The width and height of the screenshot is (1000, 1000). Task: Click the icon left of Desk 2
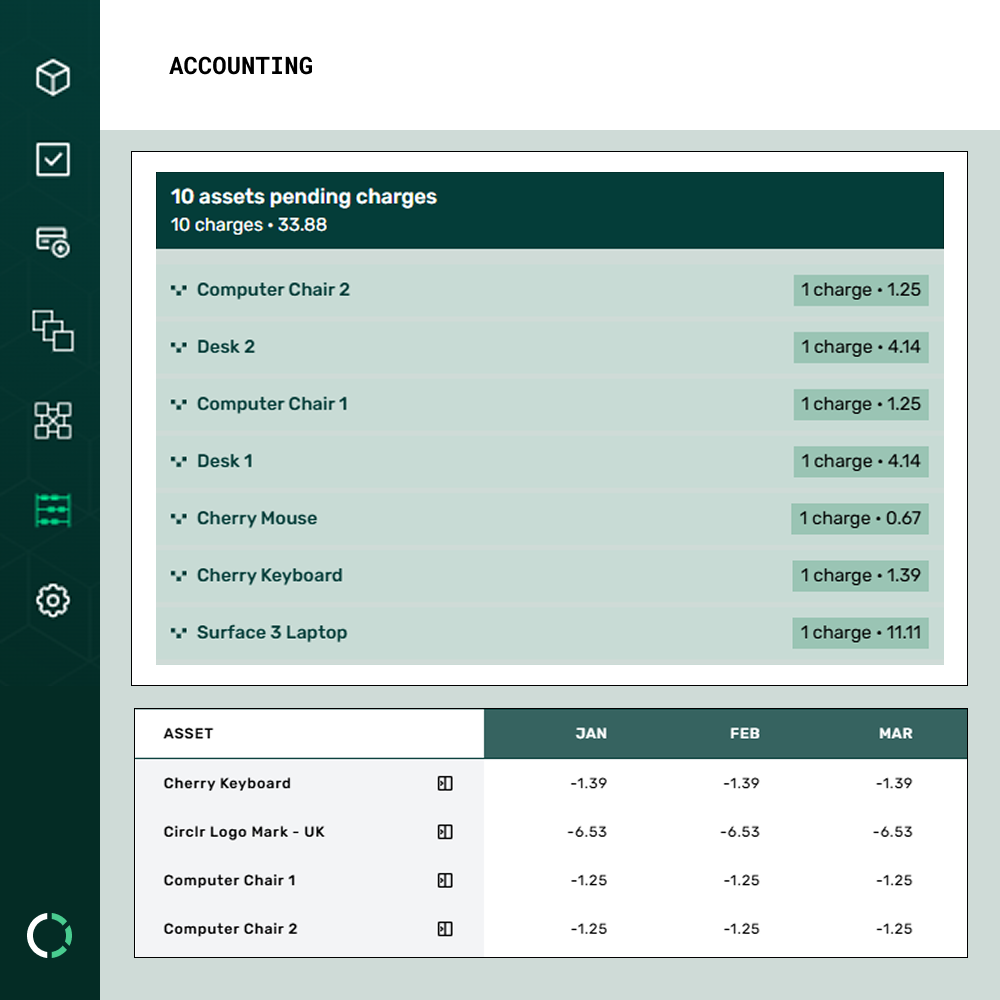(x=179, y=347)
